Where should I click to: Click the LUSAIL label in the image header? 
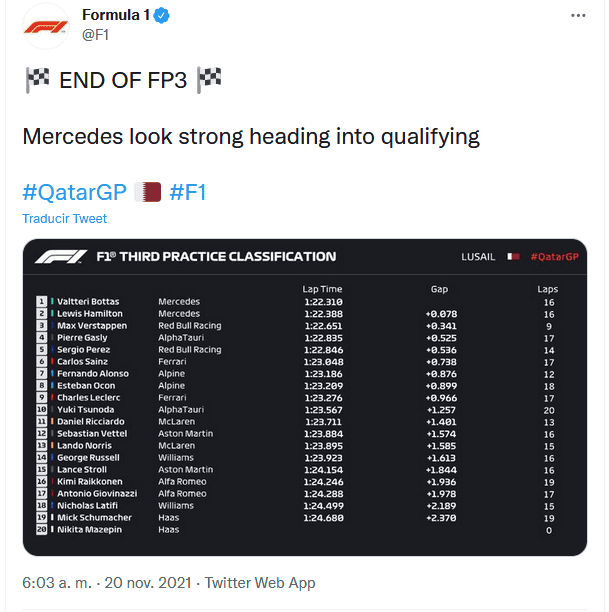click(x=478, y=257)
